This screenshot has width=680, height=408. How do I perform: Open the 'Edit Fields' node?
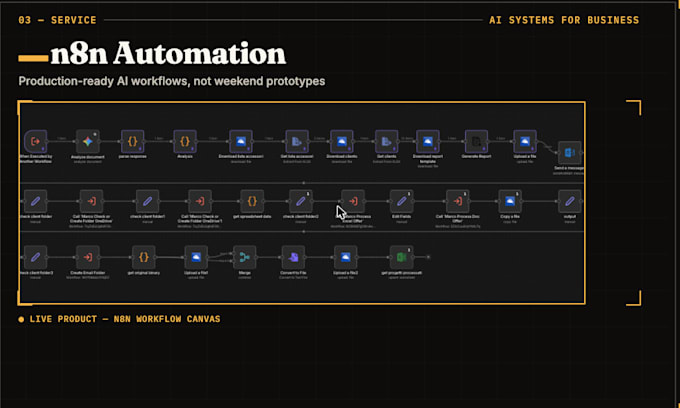click(x=402, y=201)
